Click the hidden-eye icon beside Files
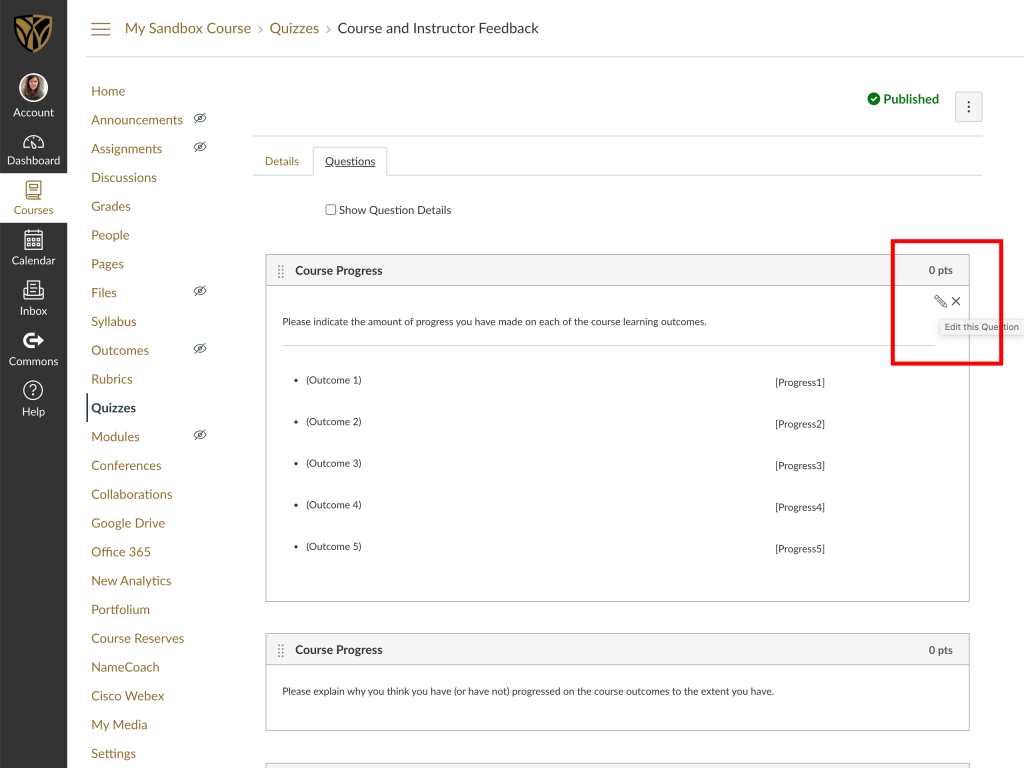Viewport: 1024px width, 768px height. pos(200,292)
